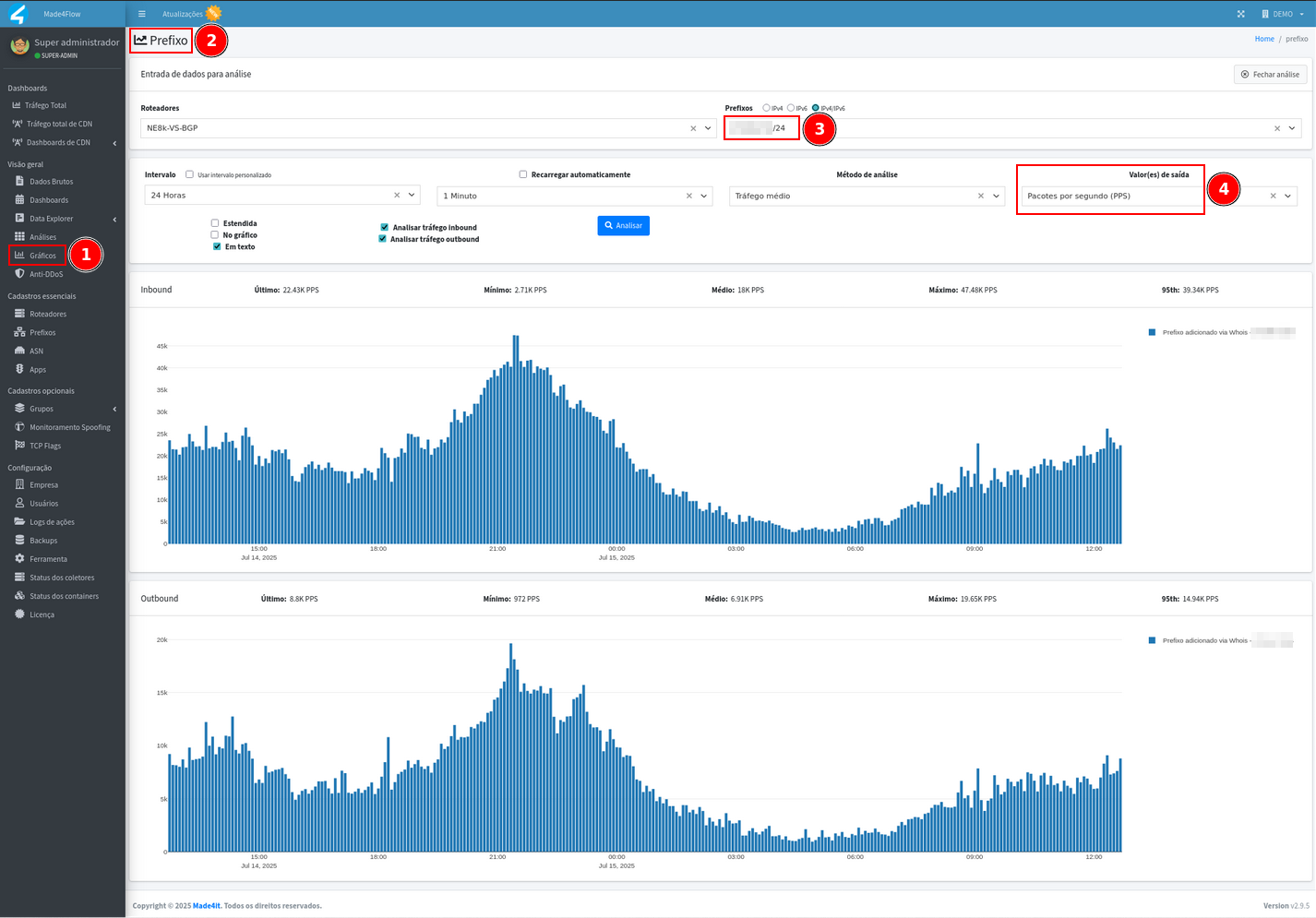
Task: Expand the Grupos submenu arrow
Action: click(x=114, y=409)
